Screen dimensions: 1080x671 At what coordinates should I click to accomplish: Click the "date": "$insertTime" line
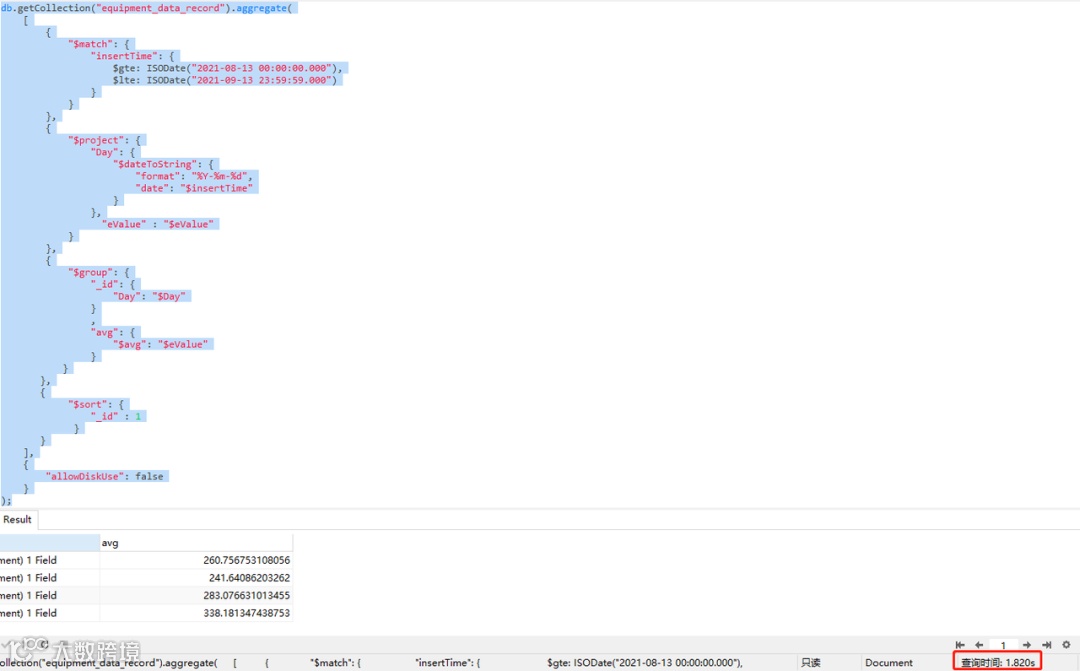[194, 188]
